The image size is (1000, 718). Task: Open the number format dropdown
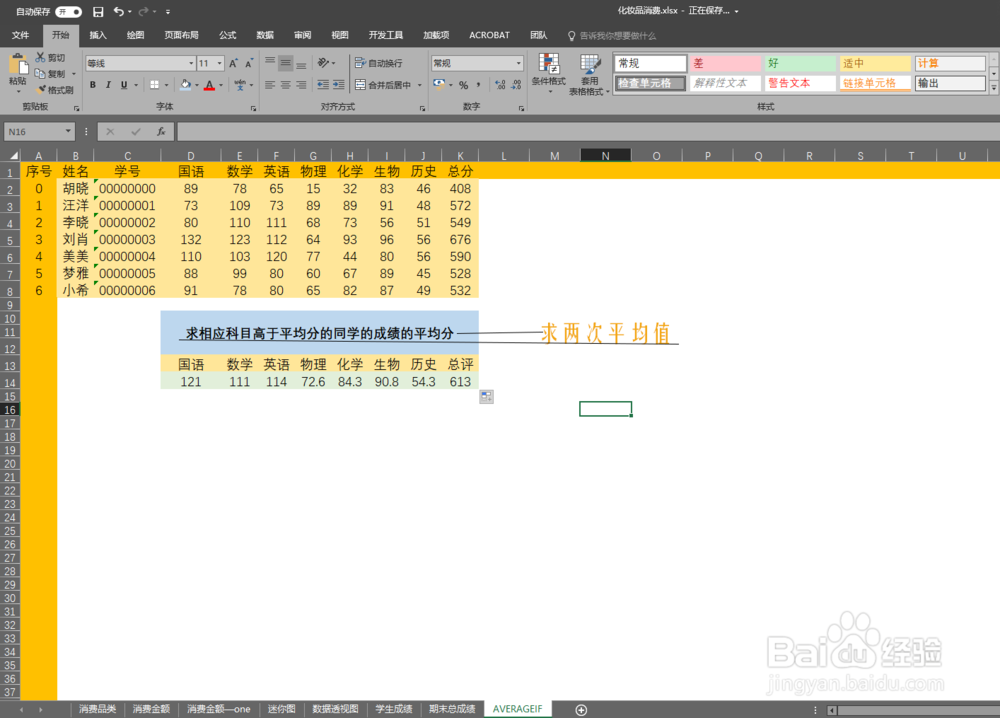[518, 63]
